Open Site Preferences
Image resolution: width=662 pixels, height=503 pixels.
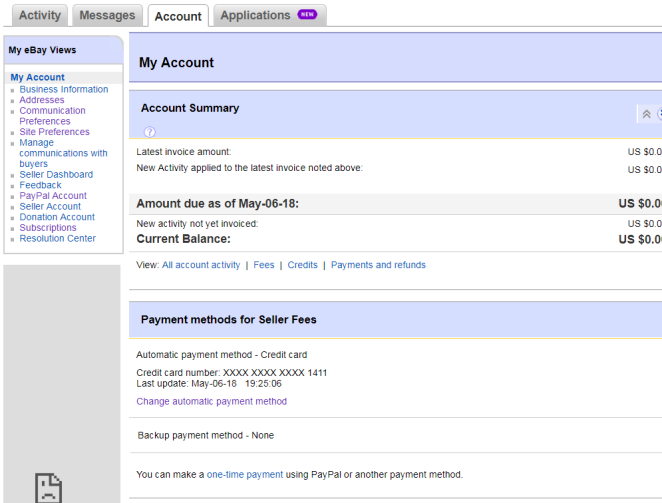54,132
